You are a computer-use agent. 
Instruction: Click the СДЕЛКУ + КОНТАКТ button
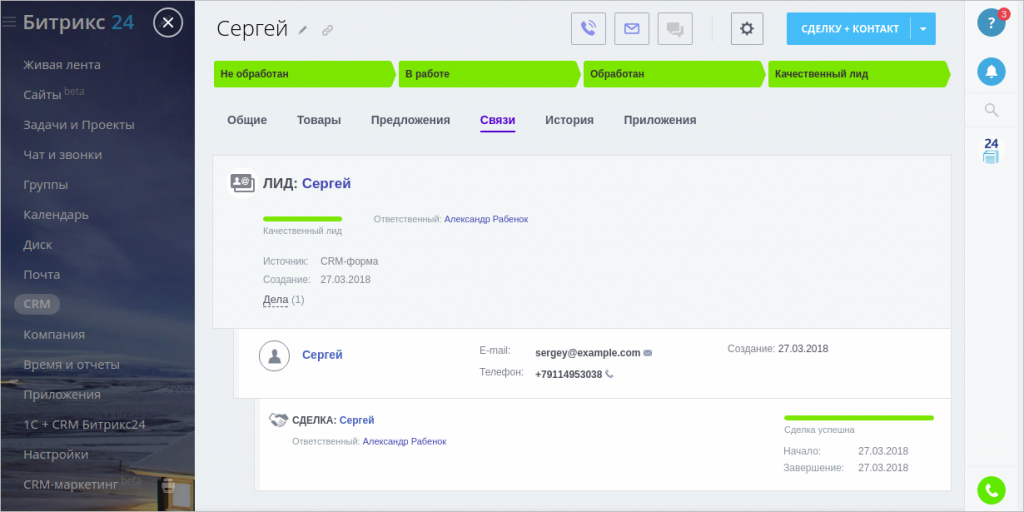point(849,29)
